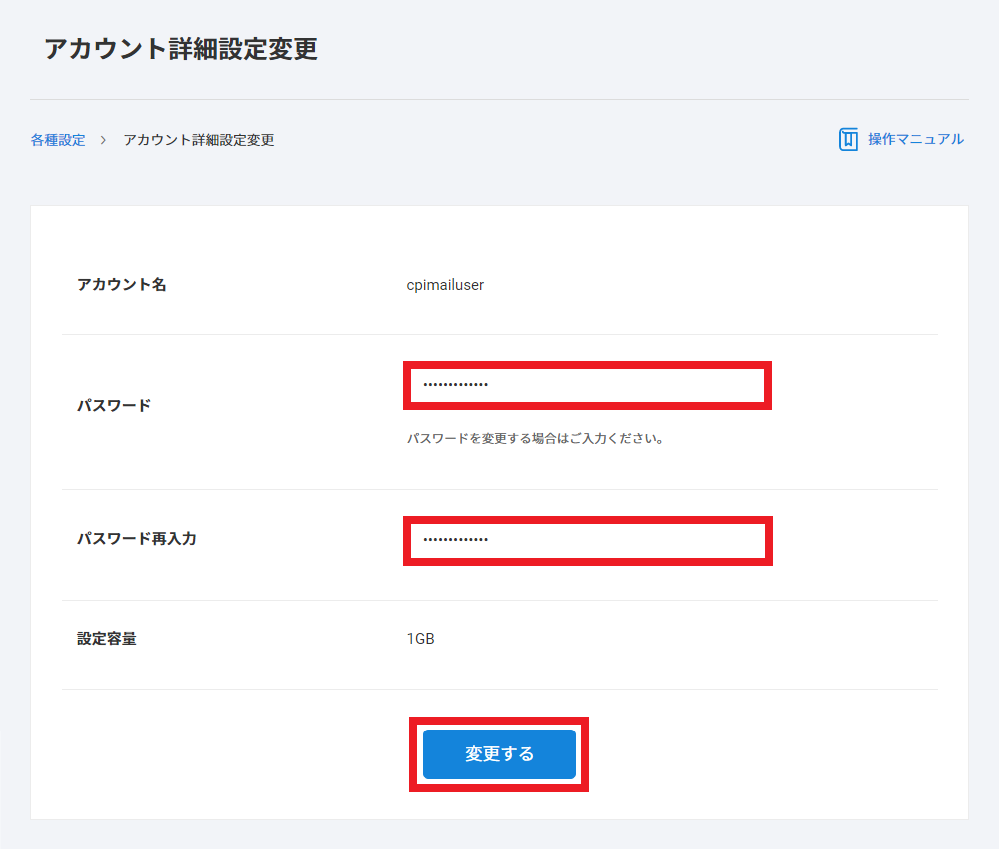The height and width of the screenshot is (849, 999).
Task: Click the パスワード row label
Action: tap(114, 406)
